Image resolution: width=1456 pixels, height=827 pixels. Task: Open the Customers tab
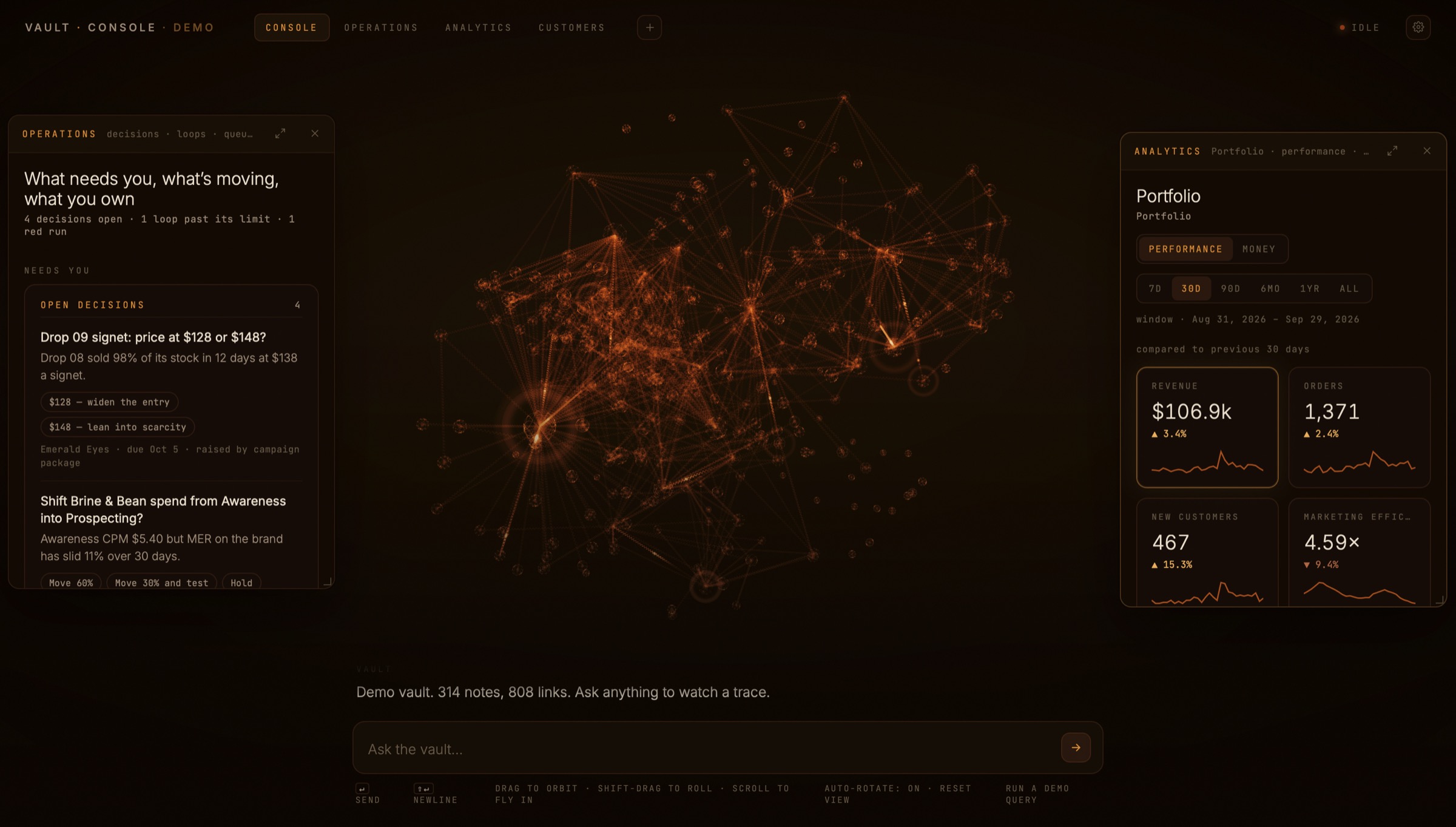[571, 27]
